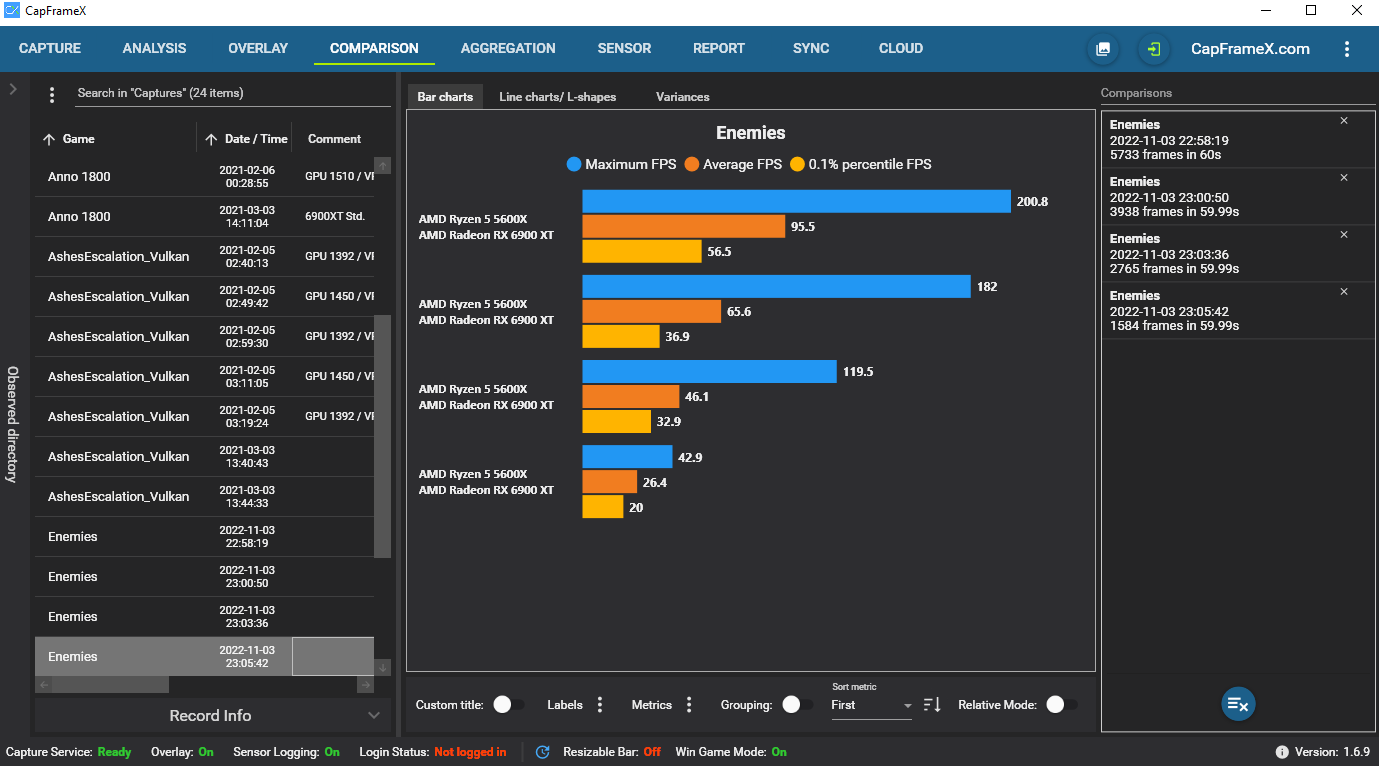
Task: Enable Relative Mode switch
Action: tap(1061, 705)
